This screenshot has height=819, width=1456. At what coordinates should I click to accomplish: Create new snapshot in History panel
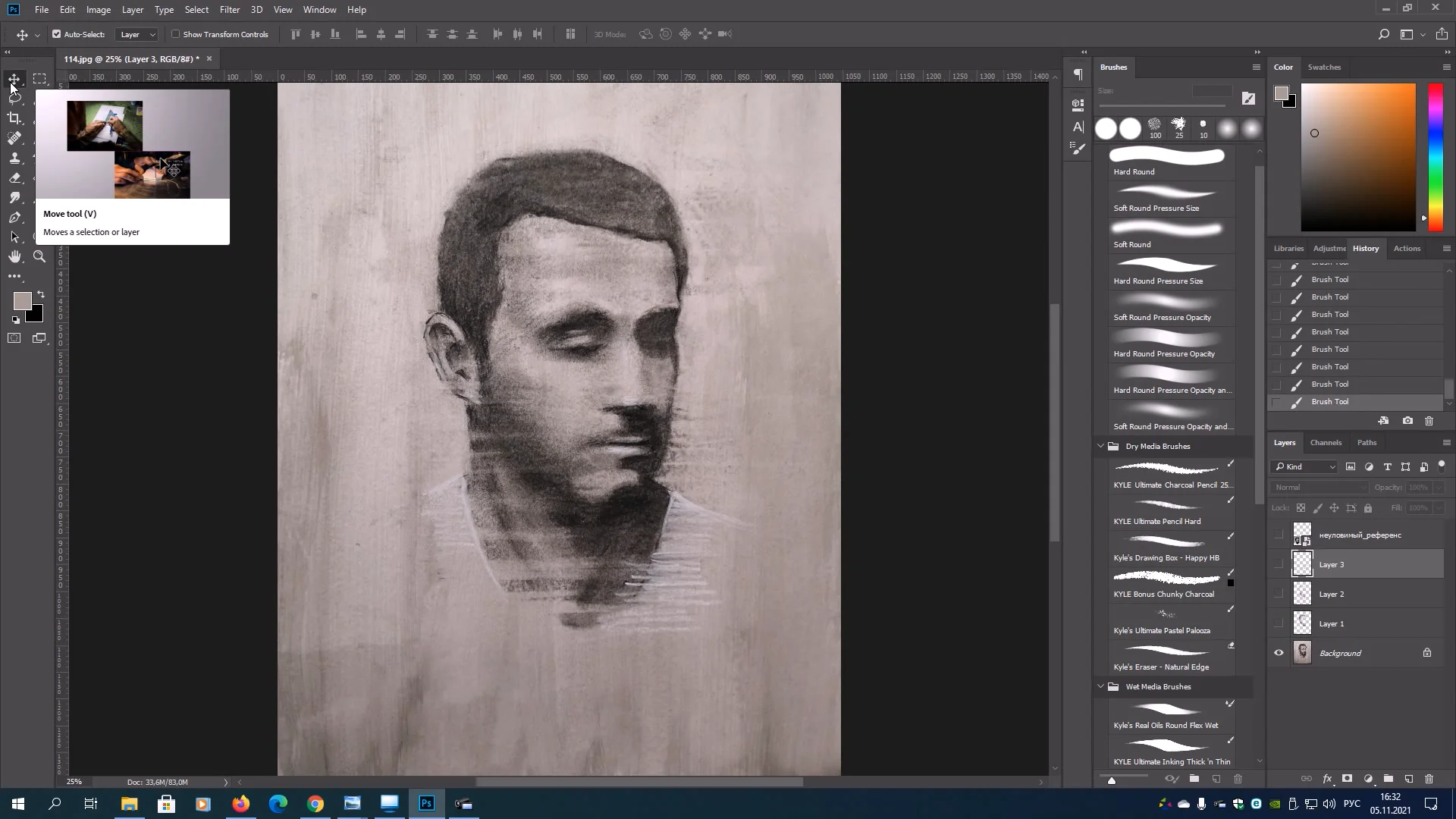(x=1407, y=421)
